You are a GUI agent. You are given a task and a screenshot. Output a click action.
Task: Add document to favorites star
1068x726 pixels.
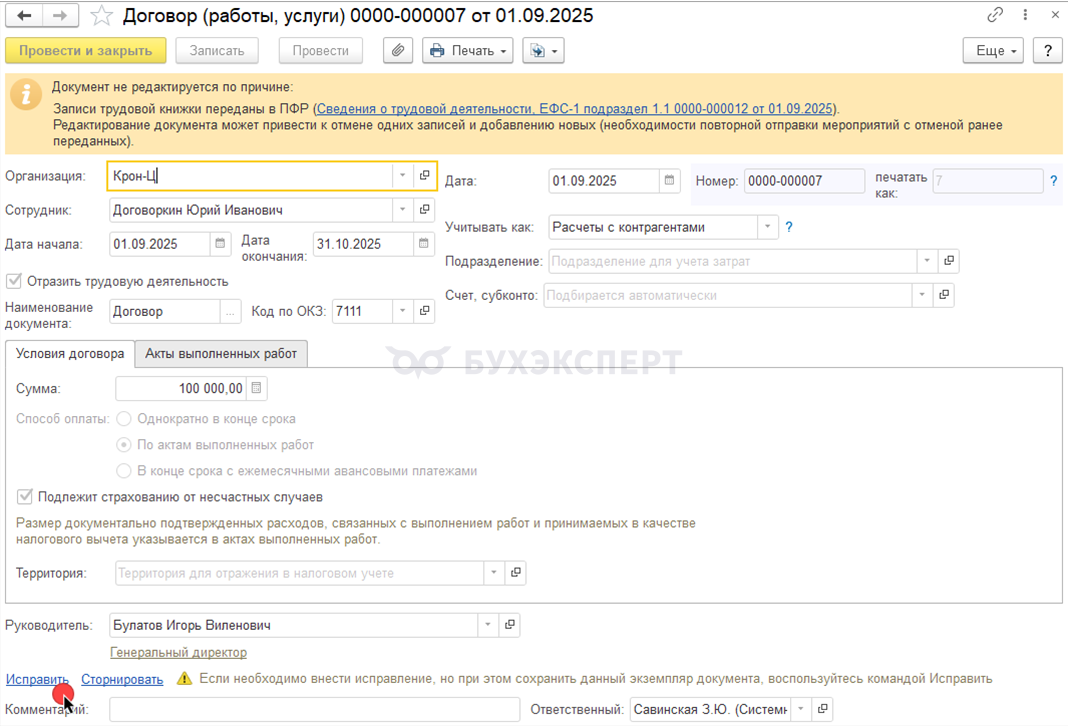coord(101,16)
